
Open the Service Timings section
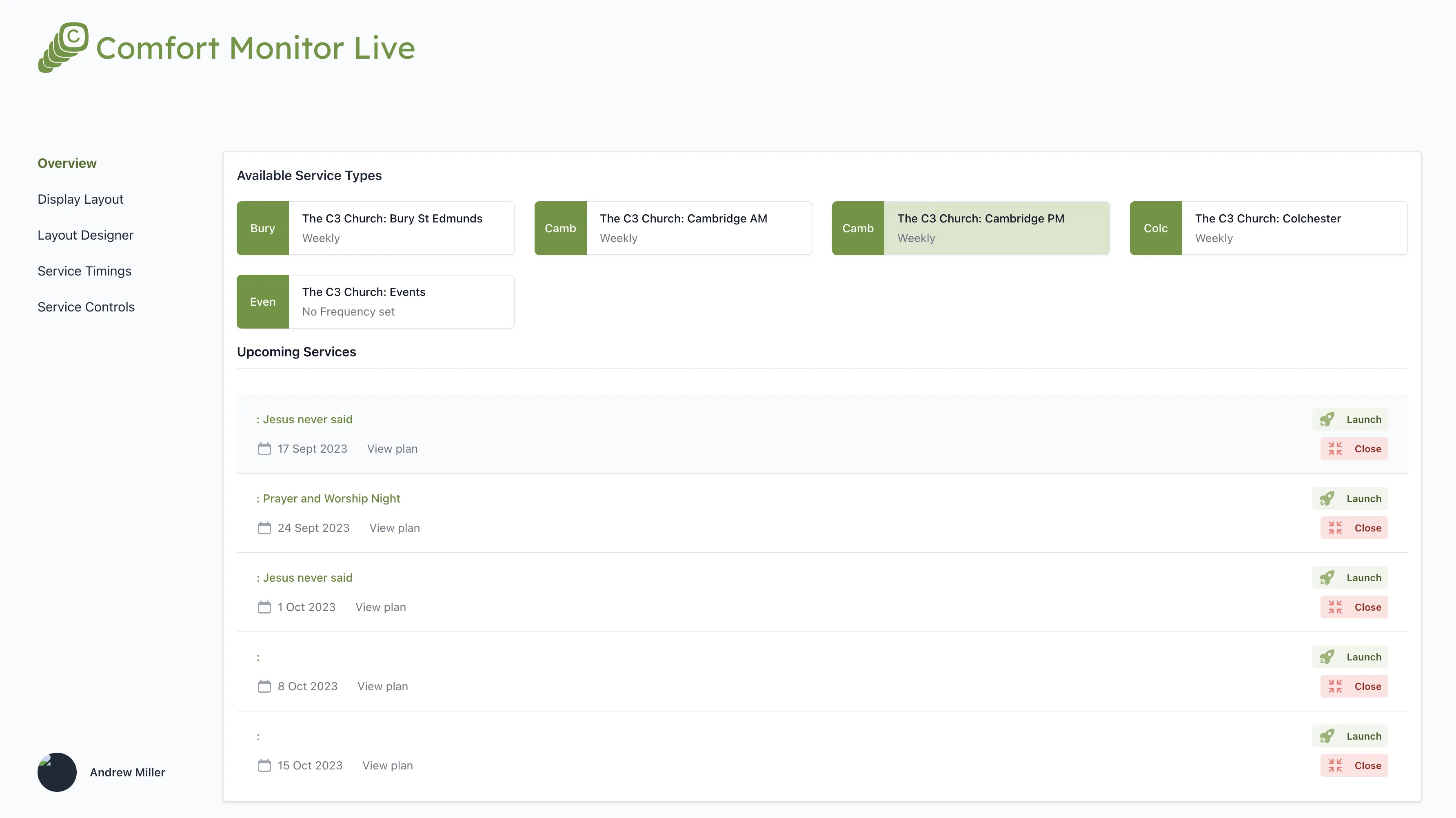pyautogui.click(x=84, y=271)
